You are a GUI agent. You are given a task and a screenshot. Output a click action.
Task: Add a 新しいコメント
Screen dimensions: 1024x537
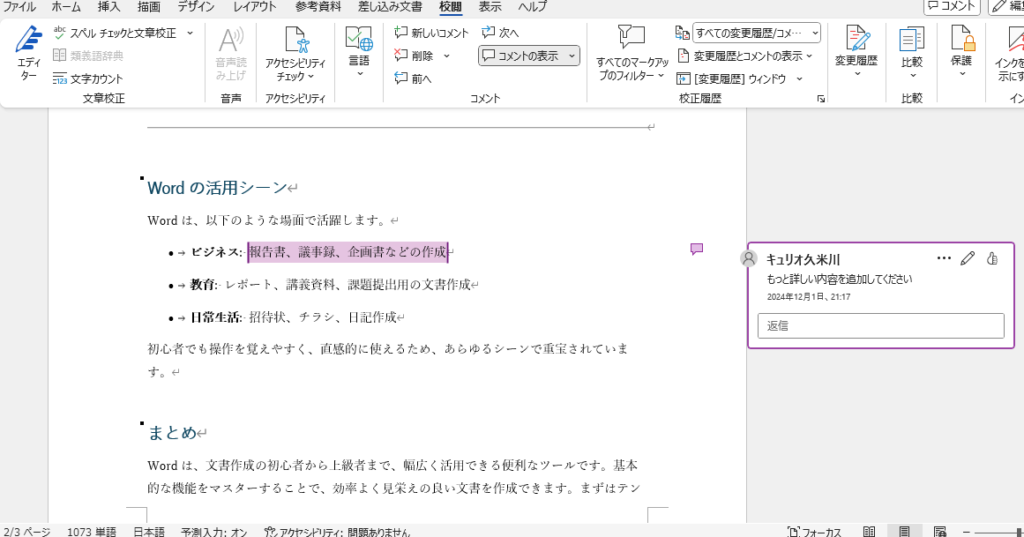(431, 33)
